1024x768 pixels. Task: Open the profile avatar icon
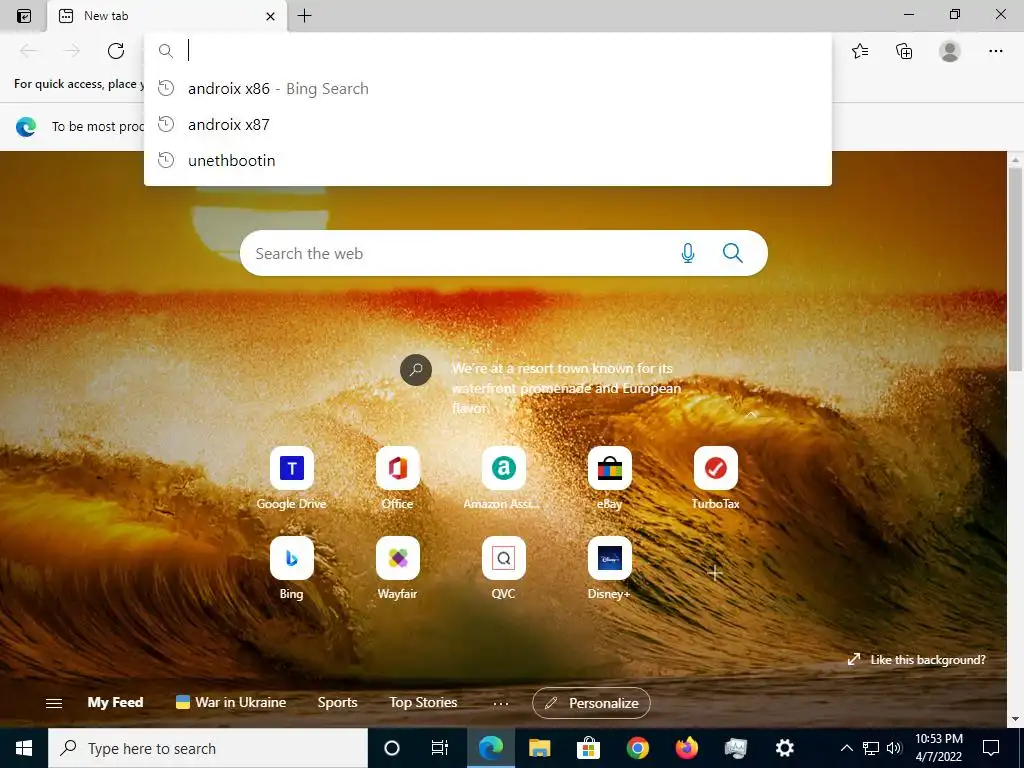(x=950, y=51)
